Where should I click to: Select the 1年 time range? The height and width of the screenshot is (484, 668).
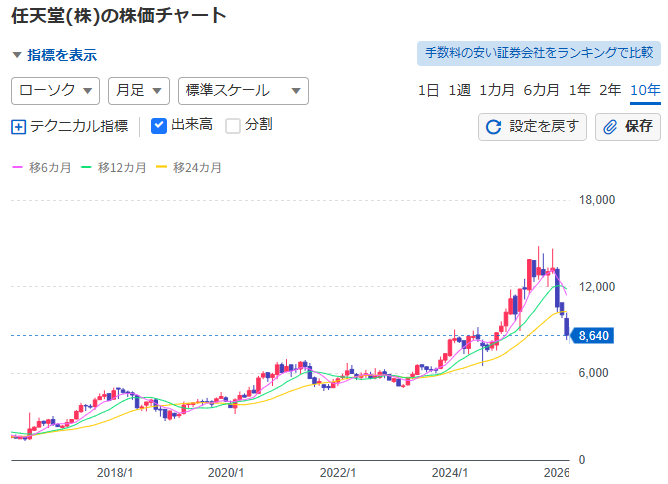[x=579, y=90]
